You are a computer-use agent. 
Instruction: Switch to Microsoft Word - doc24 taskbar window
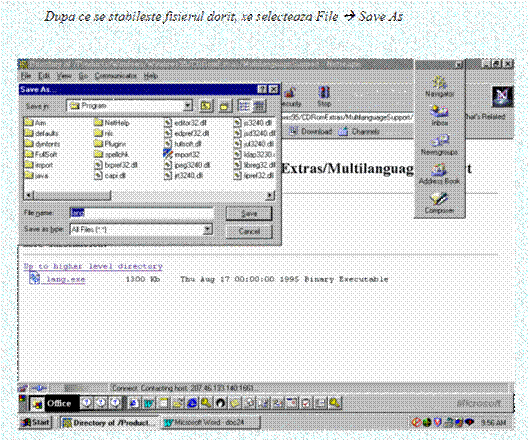click(x=209, y=422)
